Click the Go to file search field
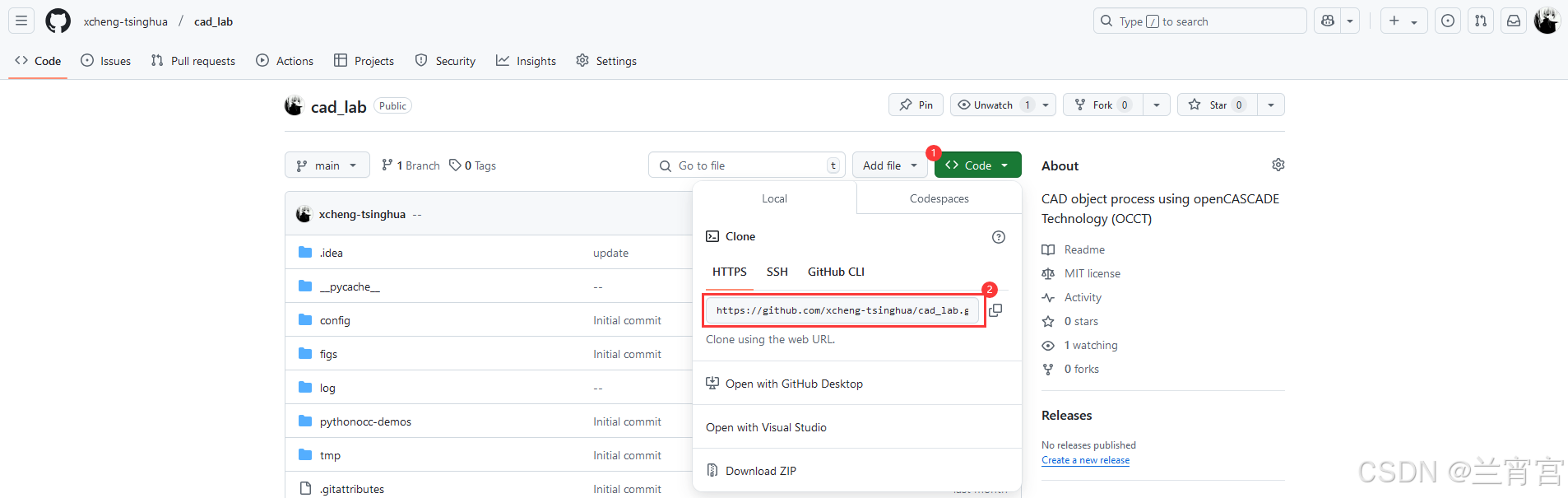 pyautogui.click(x=747, y=165)
